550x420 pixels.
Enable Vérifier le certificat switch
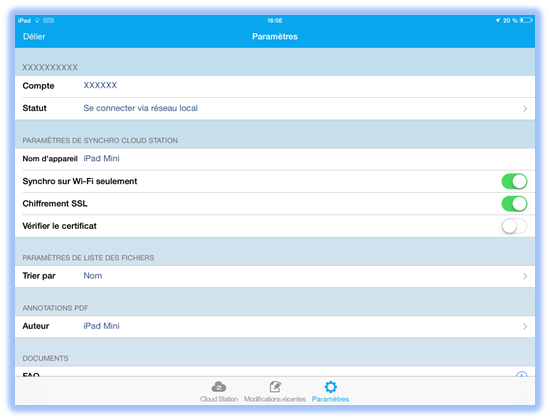coord(514,226)
